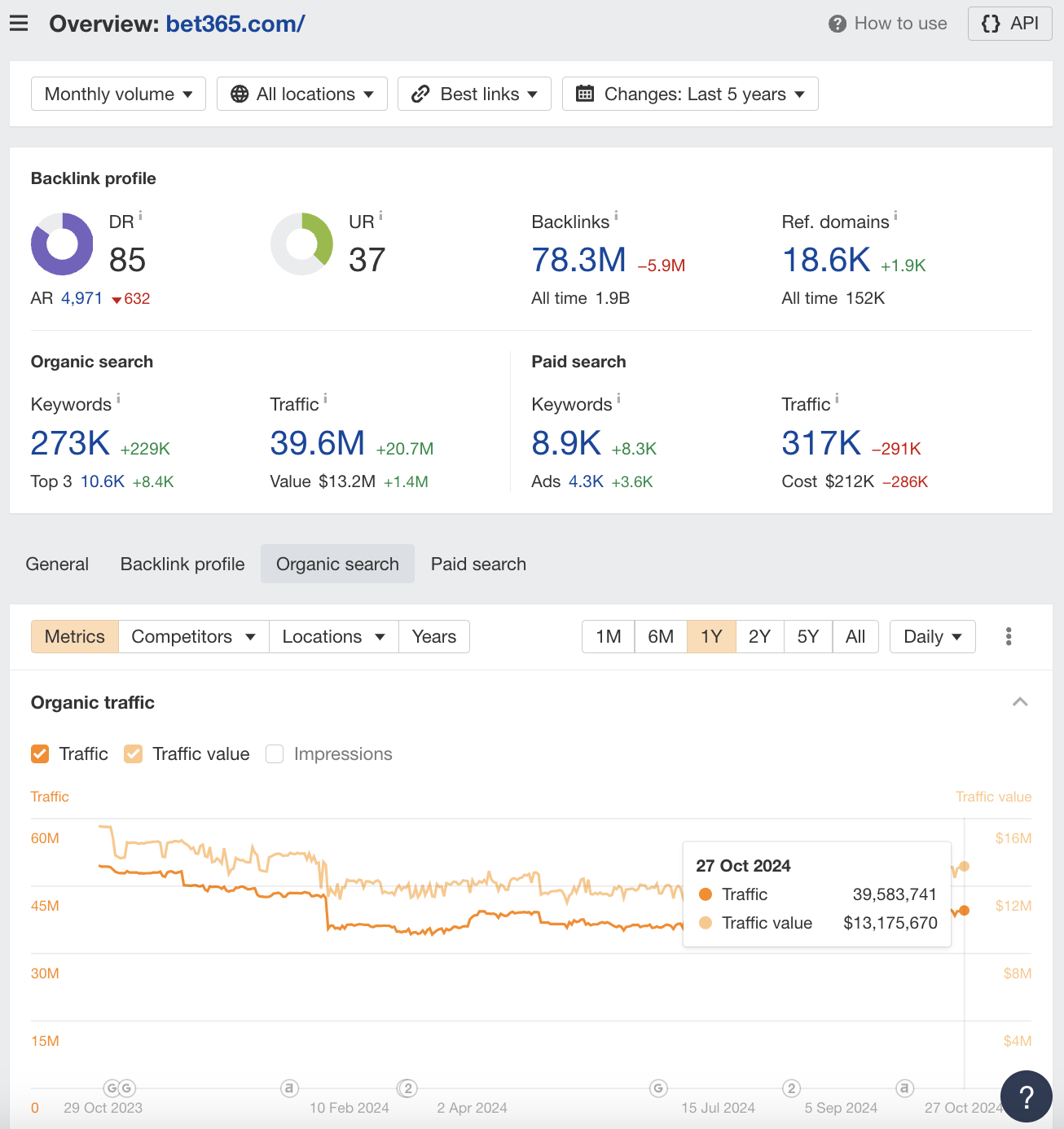Uncheck the Traffic checkbox

(40, 754)
